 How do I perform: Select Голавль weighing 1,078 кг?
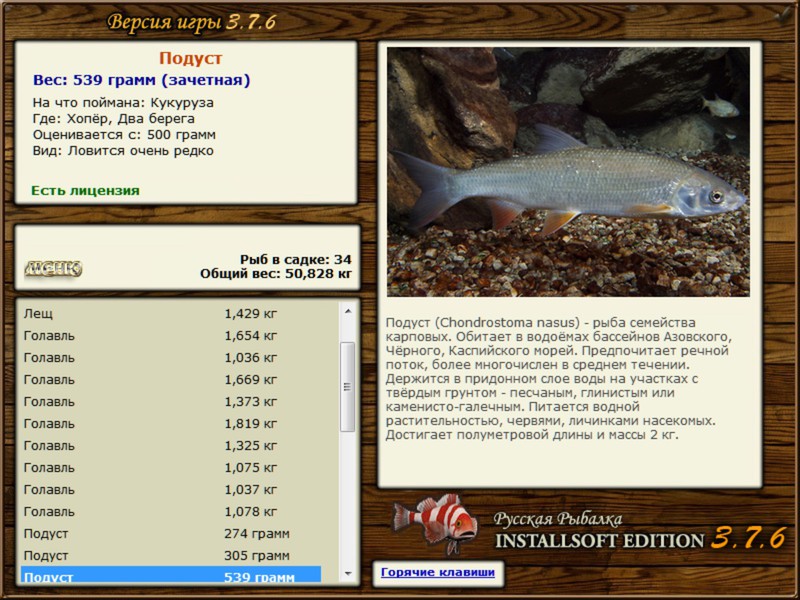tap(170, 512)
